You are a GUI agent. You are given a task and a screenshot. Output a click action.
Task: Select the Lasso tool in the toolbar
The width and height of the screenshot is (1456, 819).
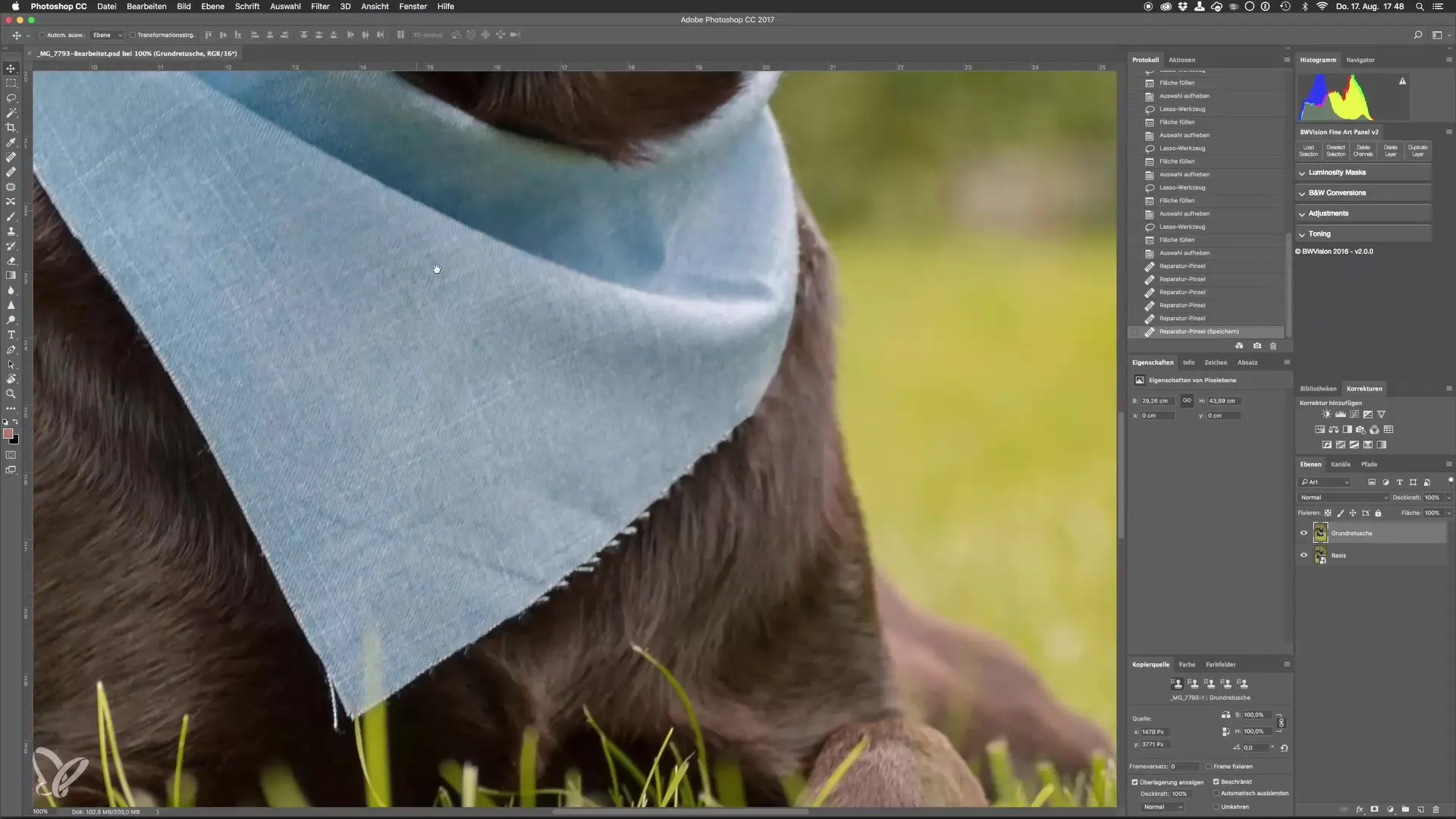[11, 98]
